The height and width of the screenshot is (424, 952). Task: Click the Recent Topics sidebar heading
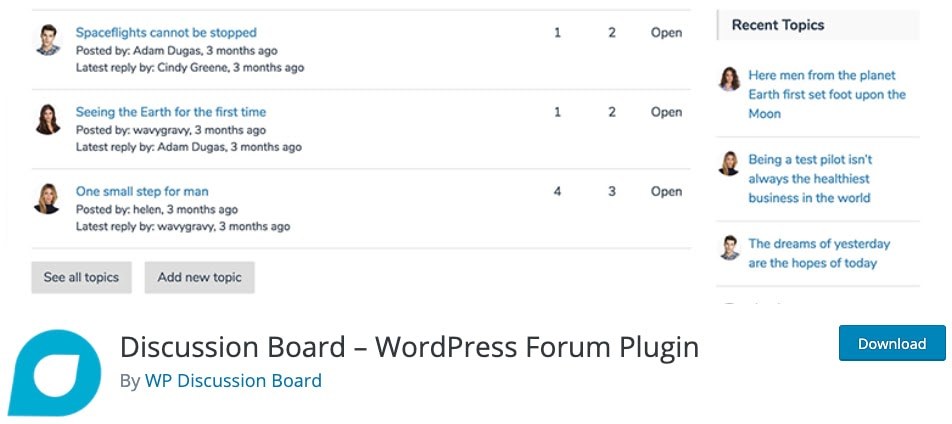pyautogui.click(x=778, y=25)
